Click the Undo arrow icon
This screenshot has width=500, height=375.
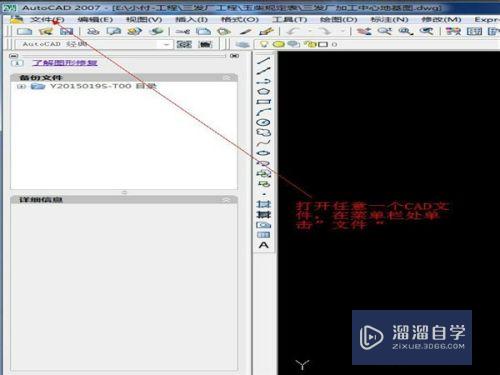[x=293, y=32]
